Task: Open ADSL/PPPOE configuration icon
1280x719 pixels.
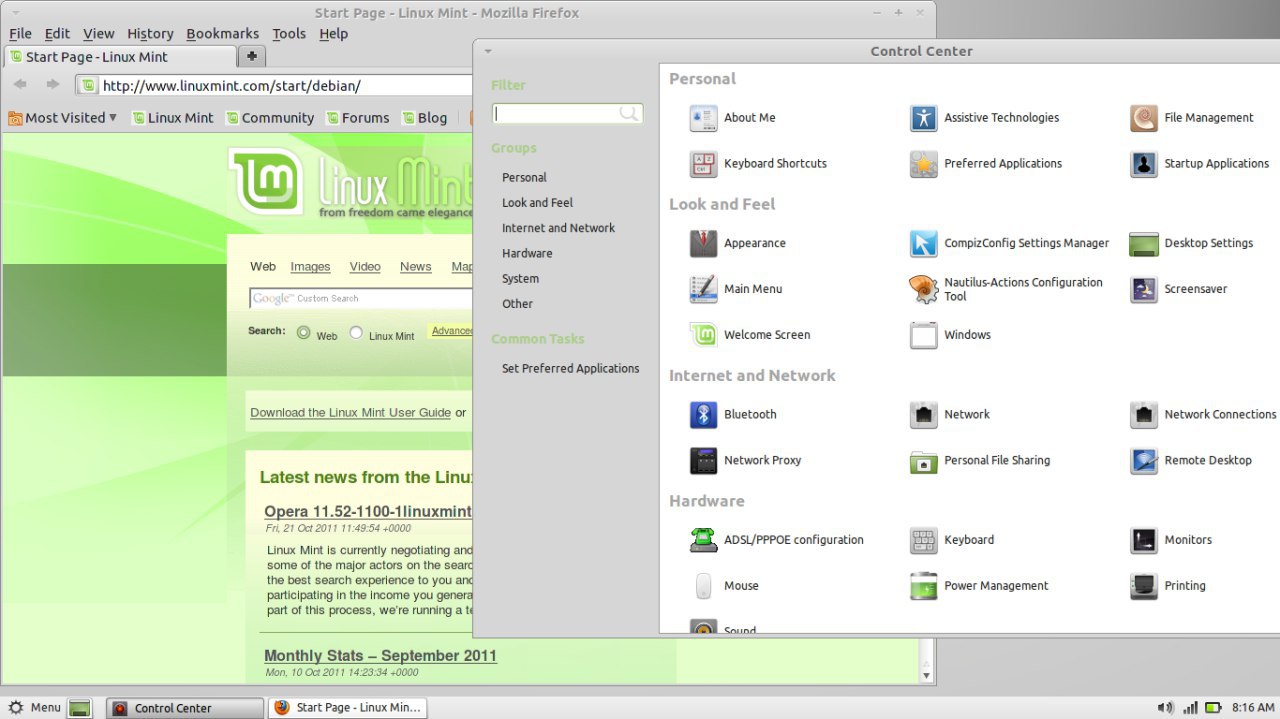Action: 703,540
